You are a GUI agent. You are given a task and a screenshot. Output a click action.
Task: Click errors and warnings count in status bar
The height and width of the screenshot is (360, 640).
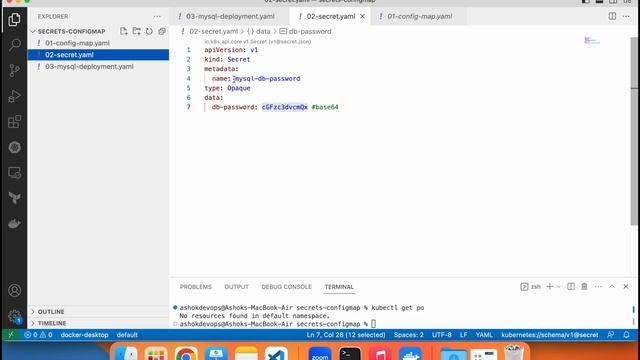pos(38,335)
